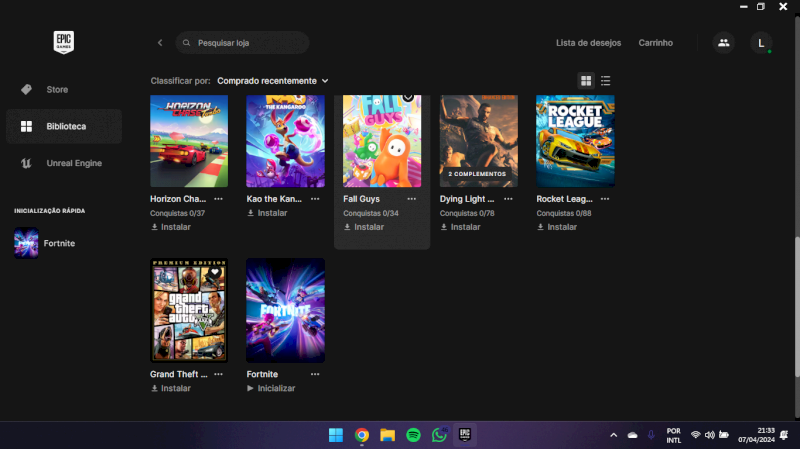Open Rocket League three-dot options menu

pos(604,199)
